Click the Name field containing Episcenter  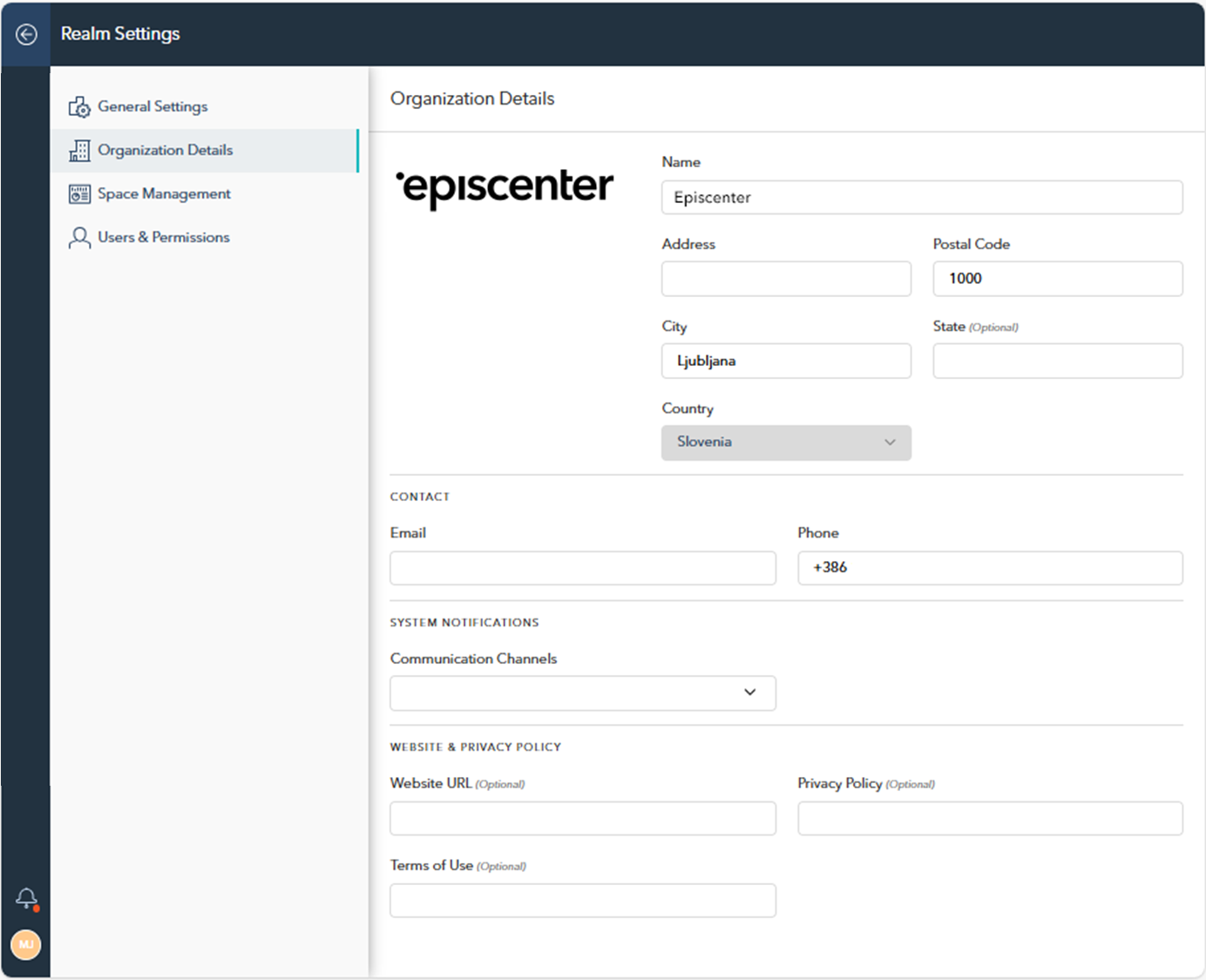(x=922, y=198)
